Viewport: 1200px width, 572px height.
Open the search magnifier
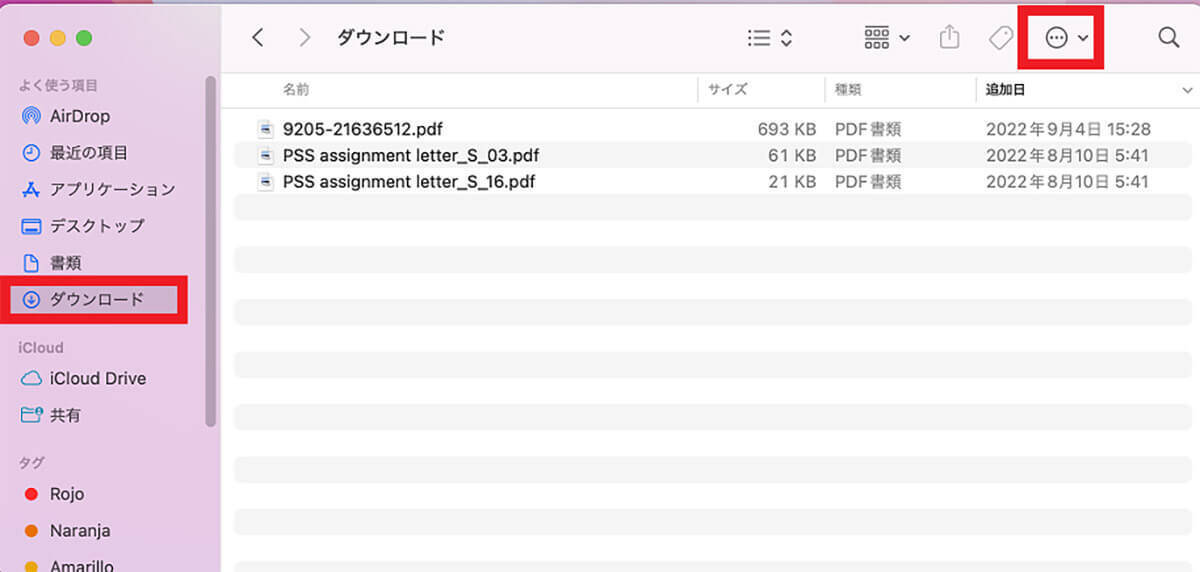(1168, 38)
